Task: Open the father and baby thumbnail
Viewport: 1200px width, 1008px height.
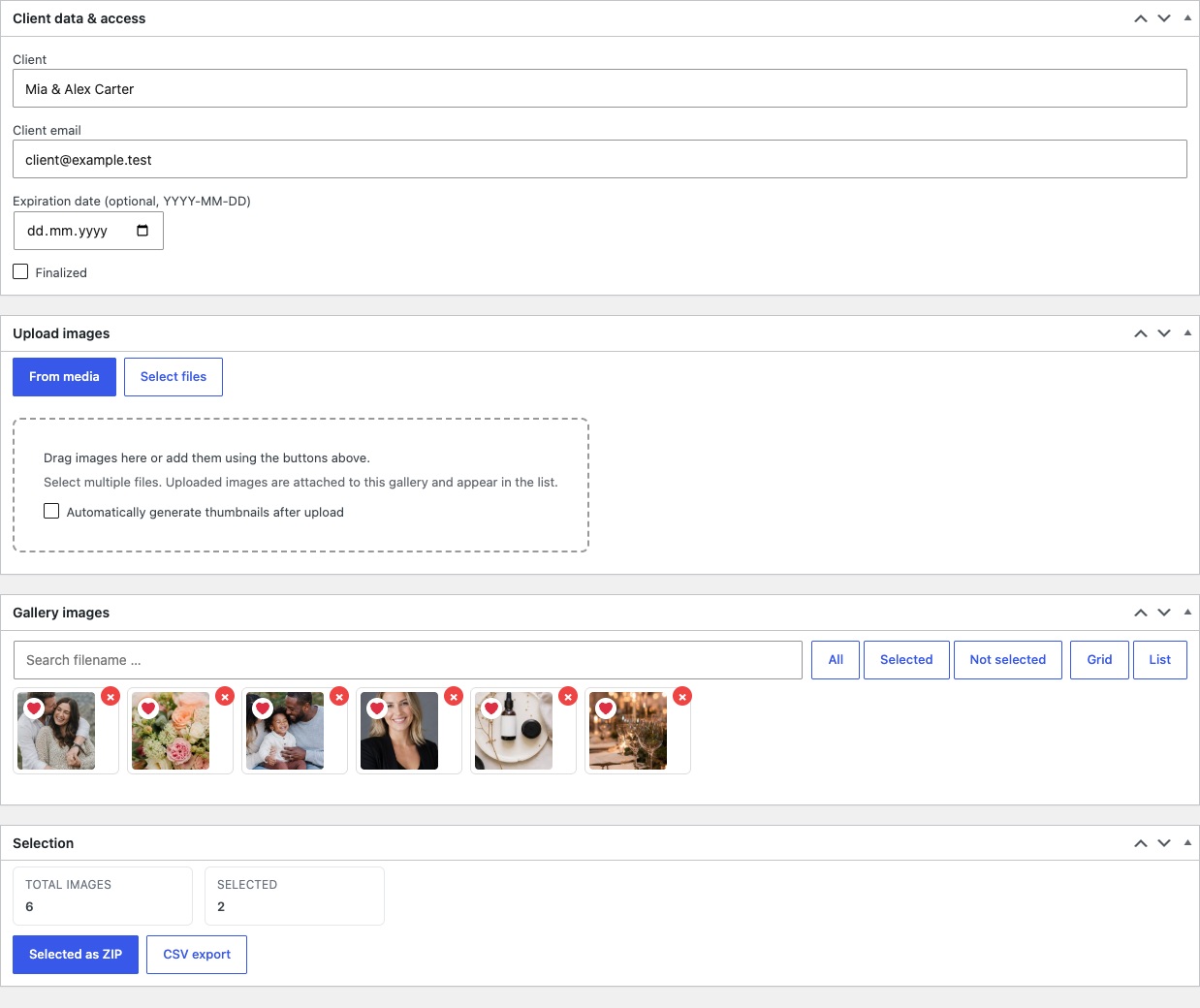Action: 285,731
